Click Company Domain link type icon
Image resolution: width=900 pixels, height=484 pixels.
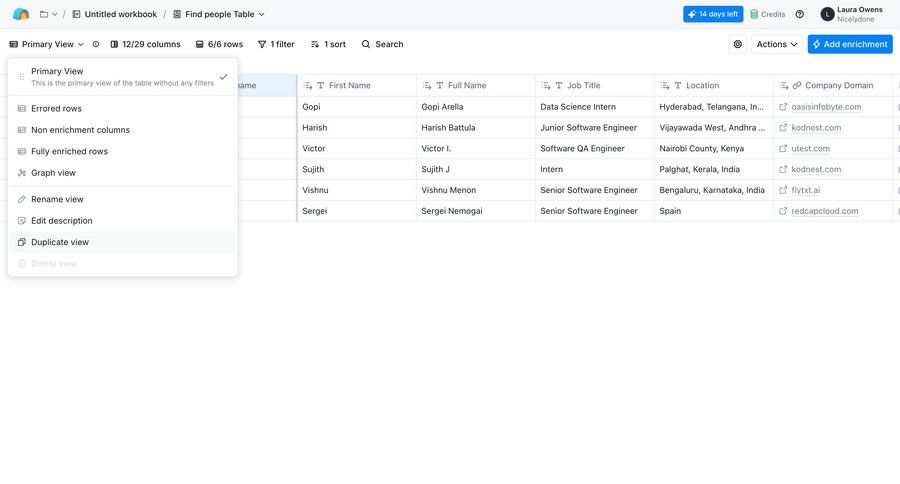point(797,86)
